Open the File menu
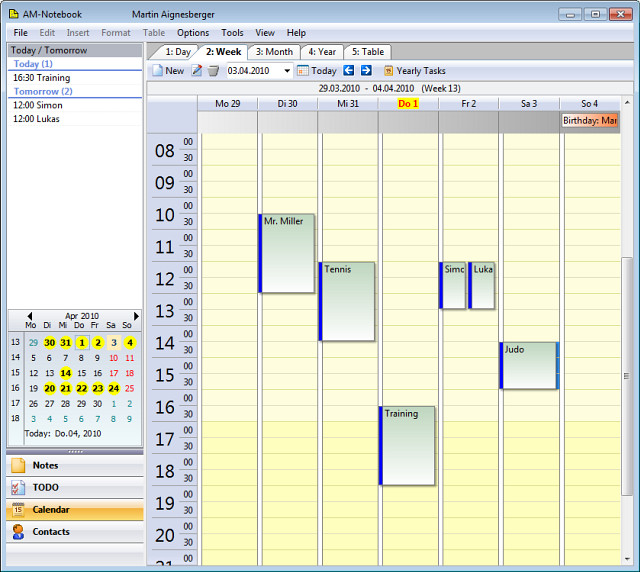The image size is (640, 572). click(x=20, y=33)
